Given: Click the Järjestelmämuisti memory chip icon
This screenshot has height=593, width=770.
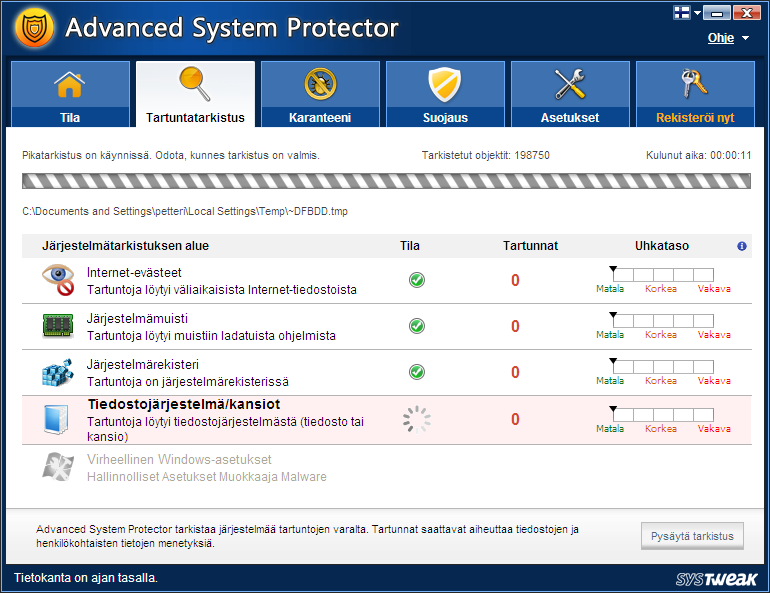Looking at the screenshot, I should [58, 326].
